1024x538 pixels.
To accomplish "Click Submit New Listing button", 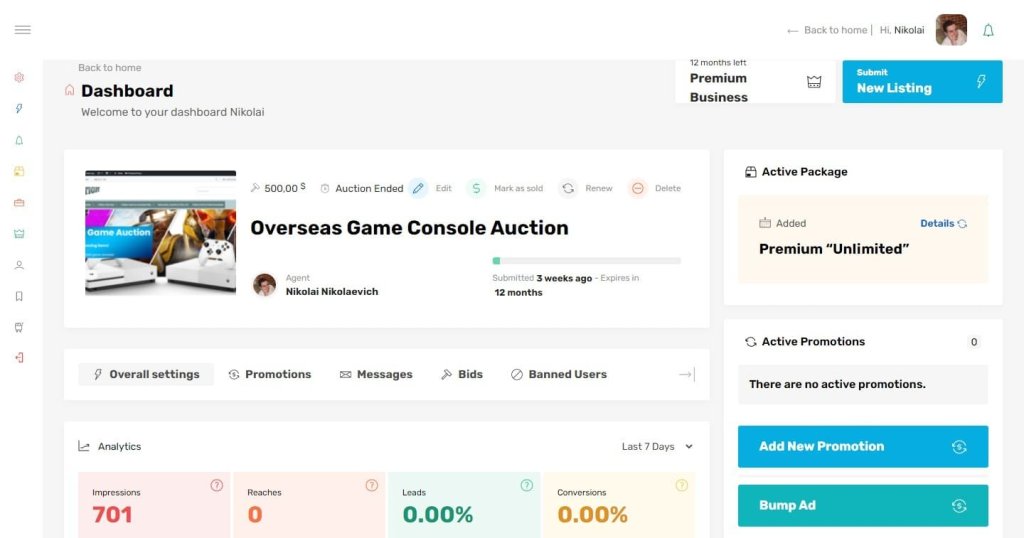I will (922, 82).
